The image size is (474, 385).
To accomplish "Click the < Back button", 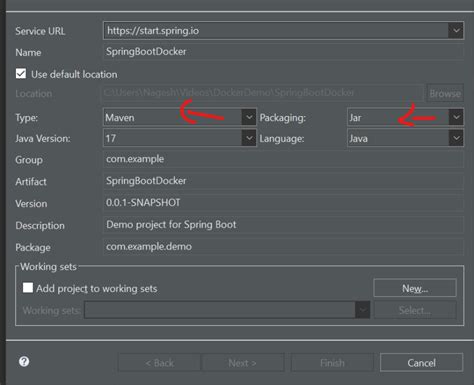I will coord(159,362).
